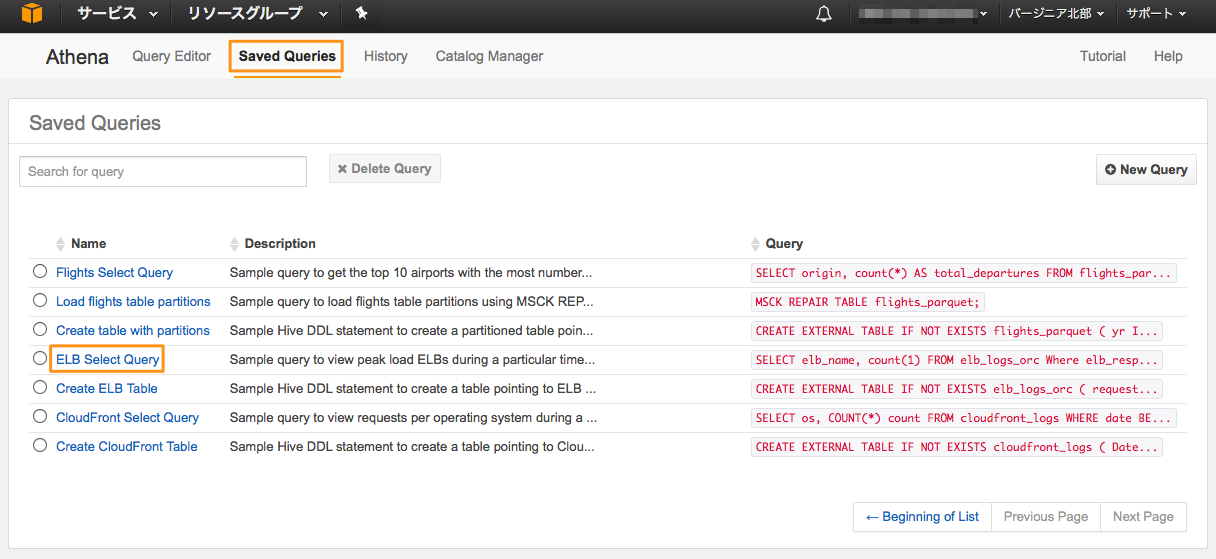
Task: Click the New Query button
Action: point(1146,170)
